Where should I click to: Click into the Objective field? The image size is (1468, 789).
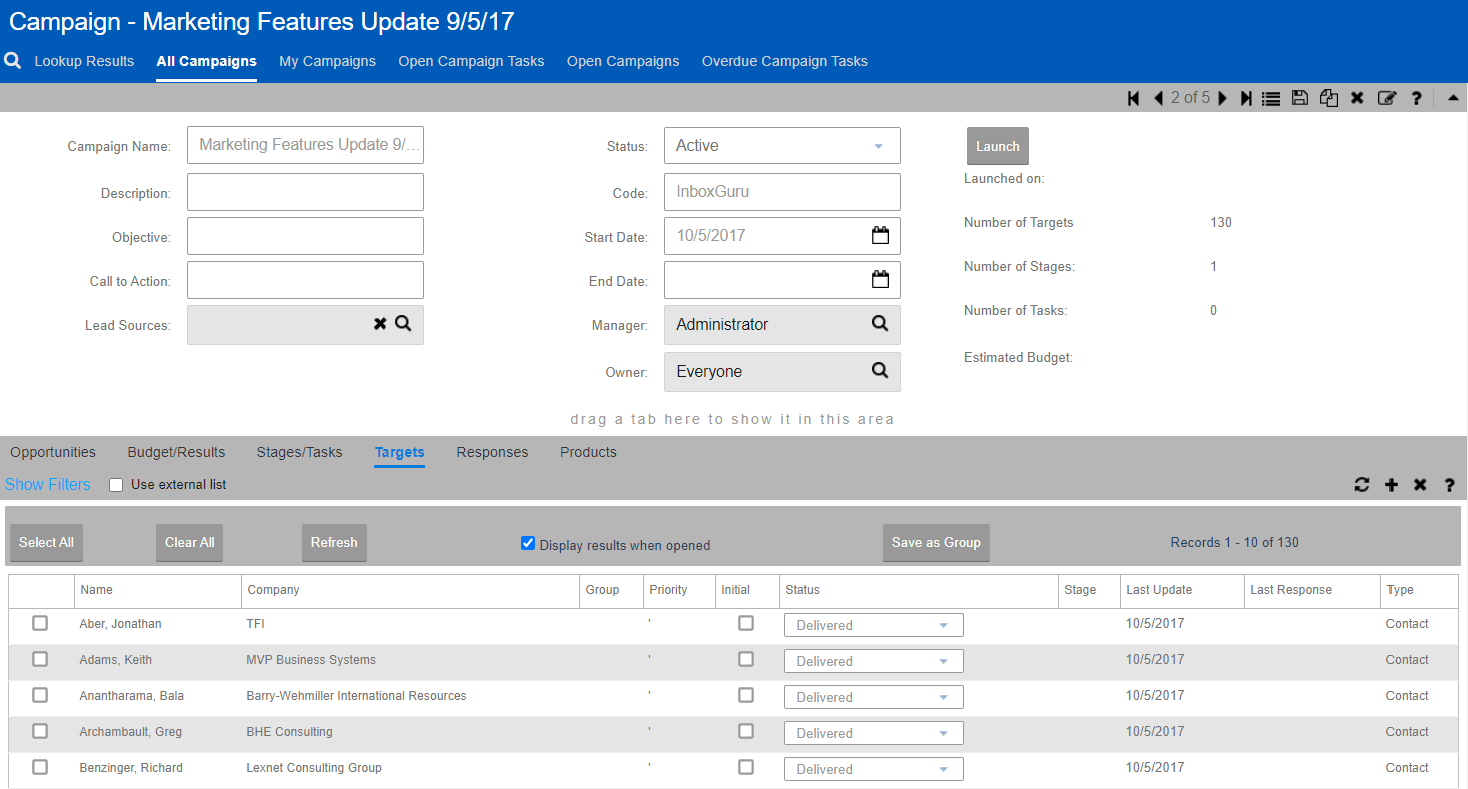[305, 236]
